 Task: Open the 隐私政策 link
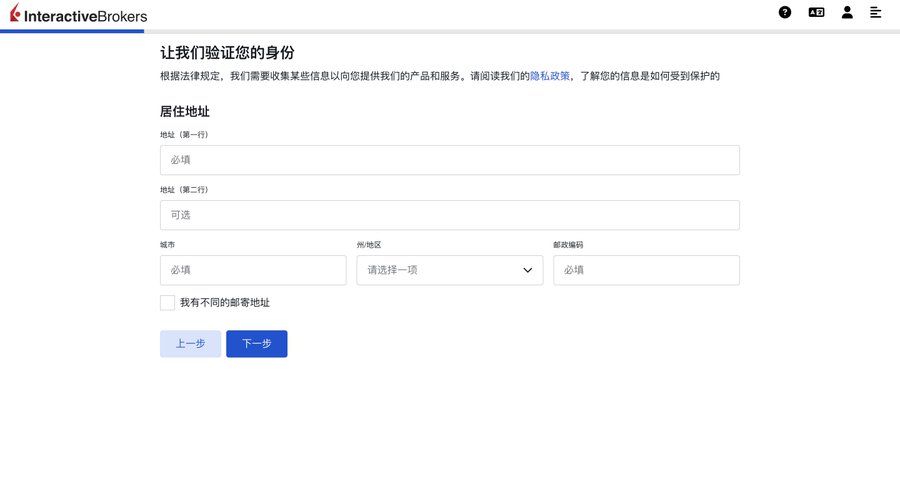[x=549, y=76]
